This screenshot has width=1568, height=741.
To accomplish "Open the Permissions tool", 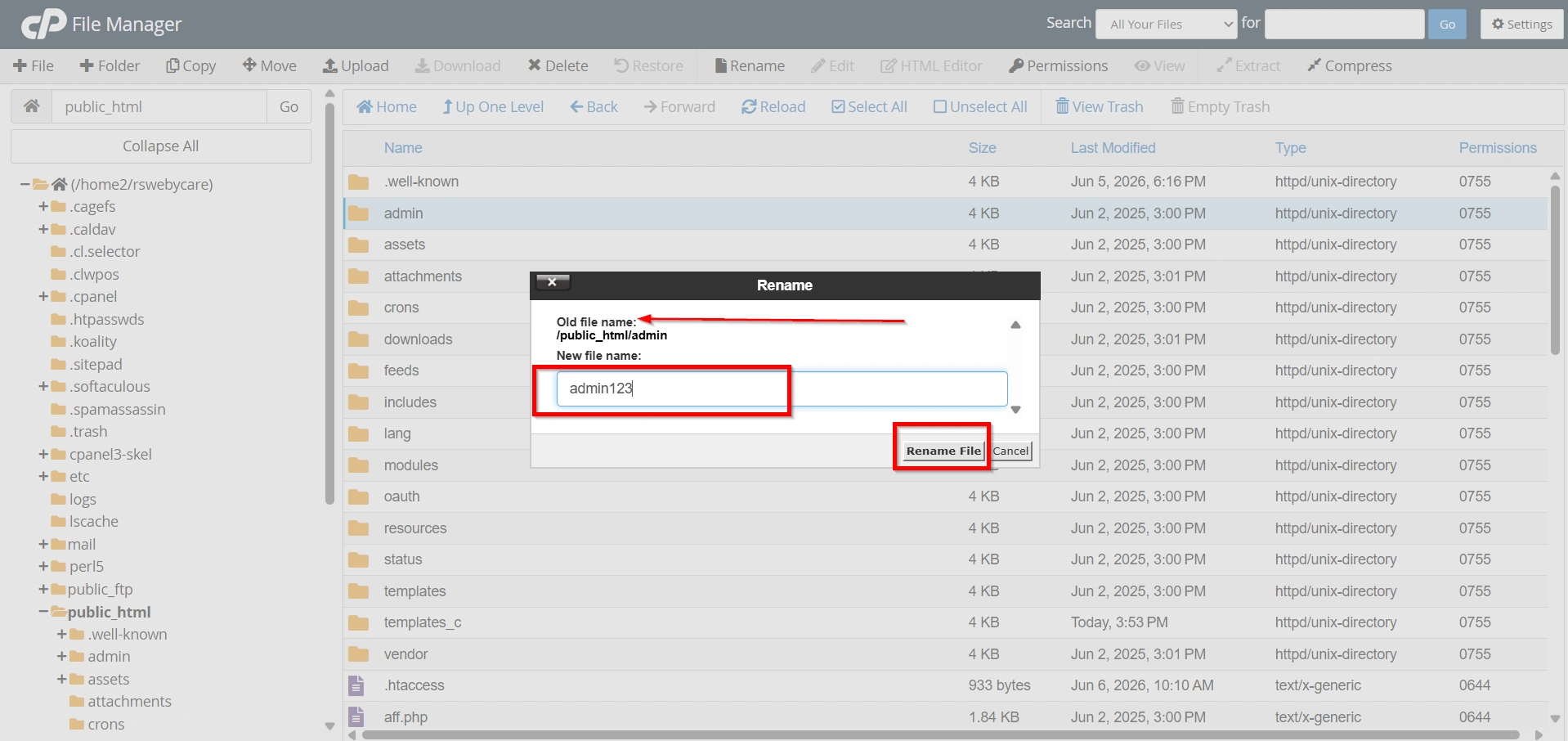I will coord(1059,65).
